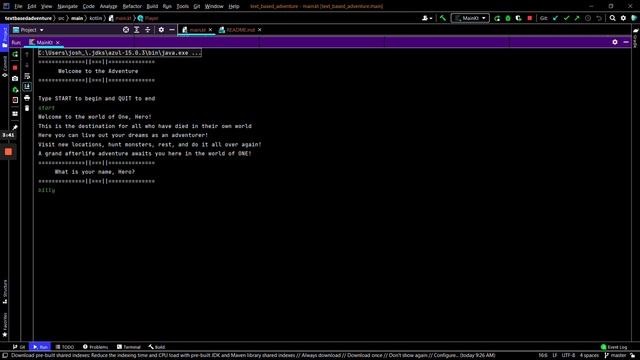Toggle scroll to end in the Run console
This screenshot has height=360, width=640.
(27, 87)
